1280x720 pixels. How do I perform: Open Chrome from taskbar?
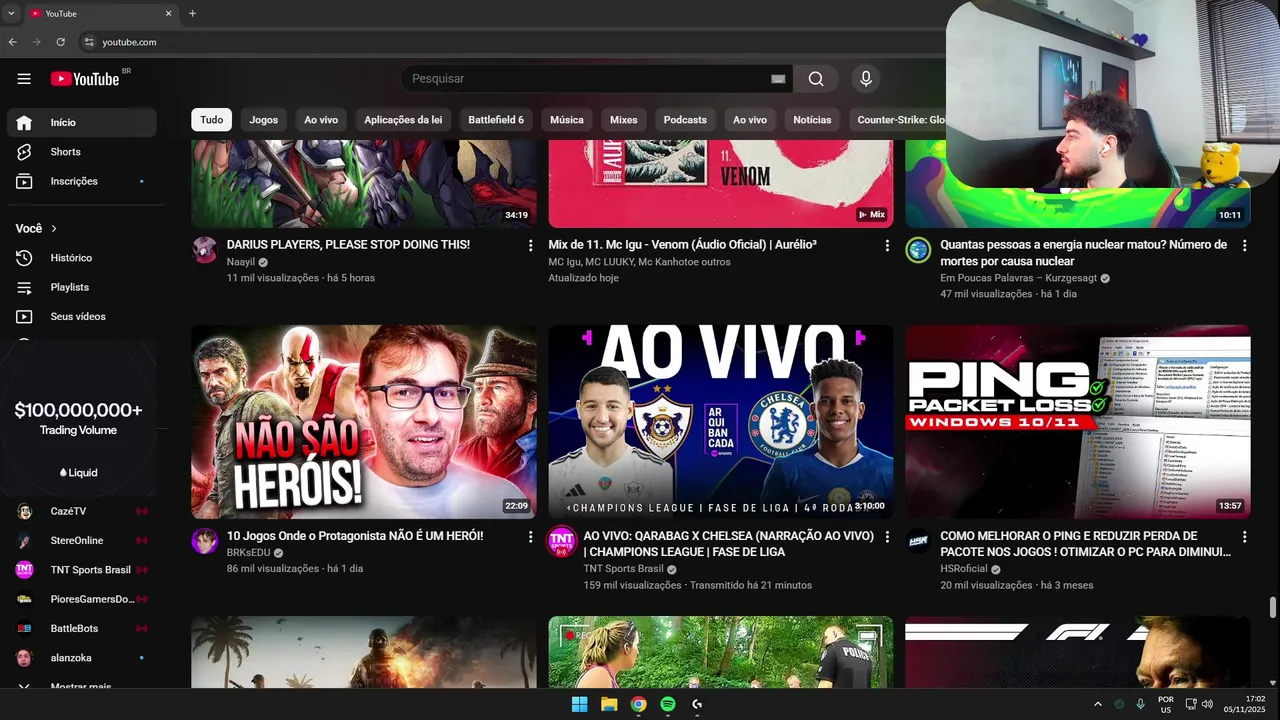(x=639, y=704)
